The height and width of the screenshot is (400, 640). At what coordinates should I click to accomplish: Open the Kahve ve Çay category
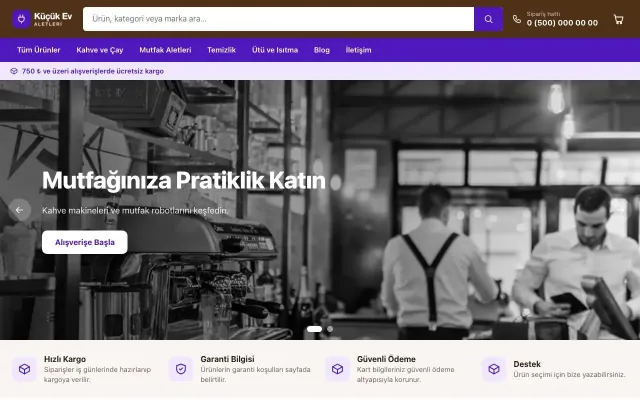click(x=100, y=50)
